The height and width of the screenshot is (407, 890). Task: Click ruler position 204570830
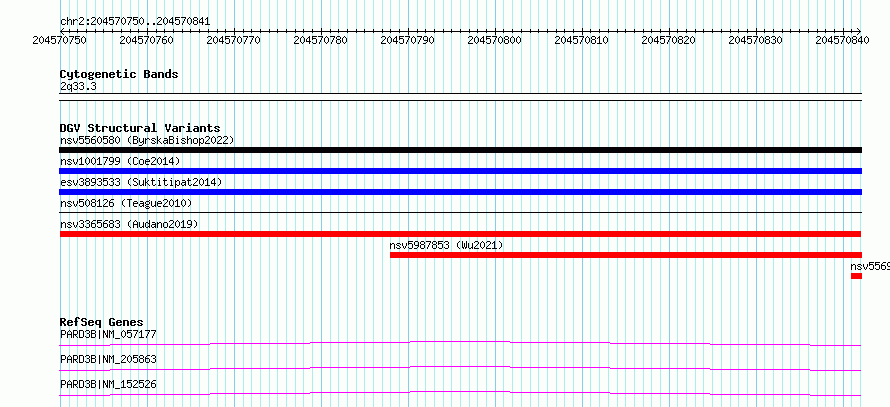[755, 40]
